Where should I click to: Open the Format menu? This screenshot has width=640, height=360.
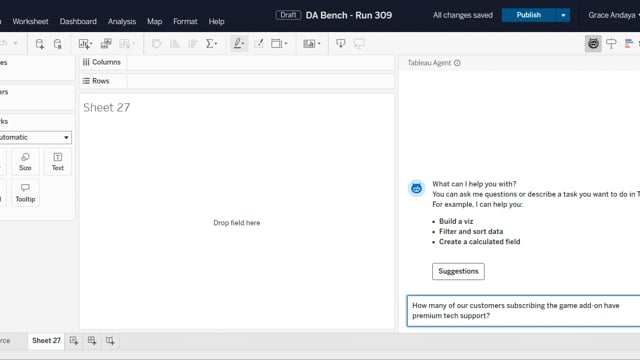[185, 21]
